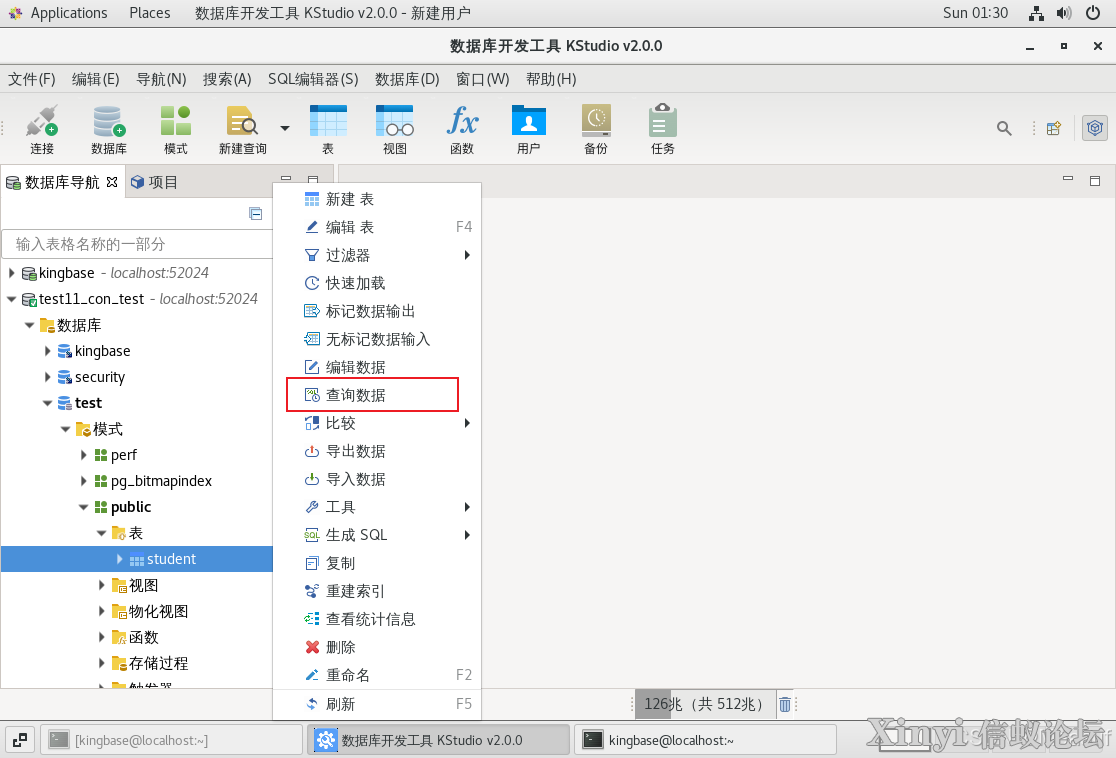
Task: Choose 复制 from context menu
Action: [377, 563]
